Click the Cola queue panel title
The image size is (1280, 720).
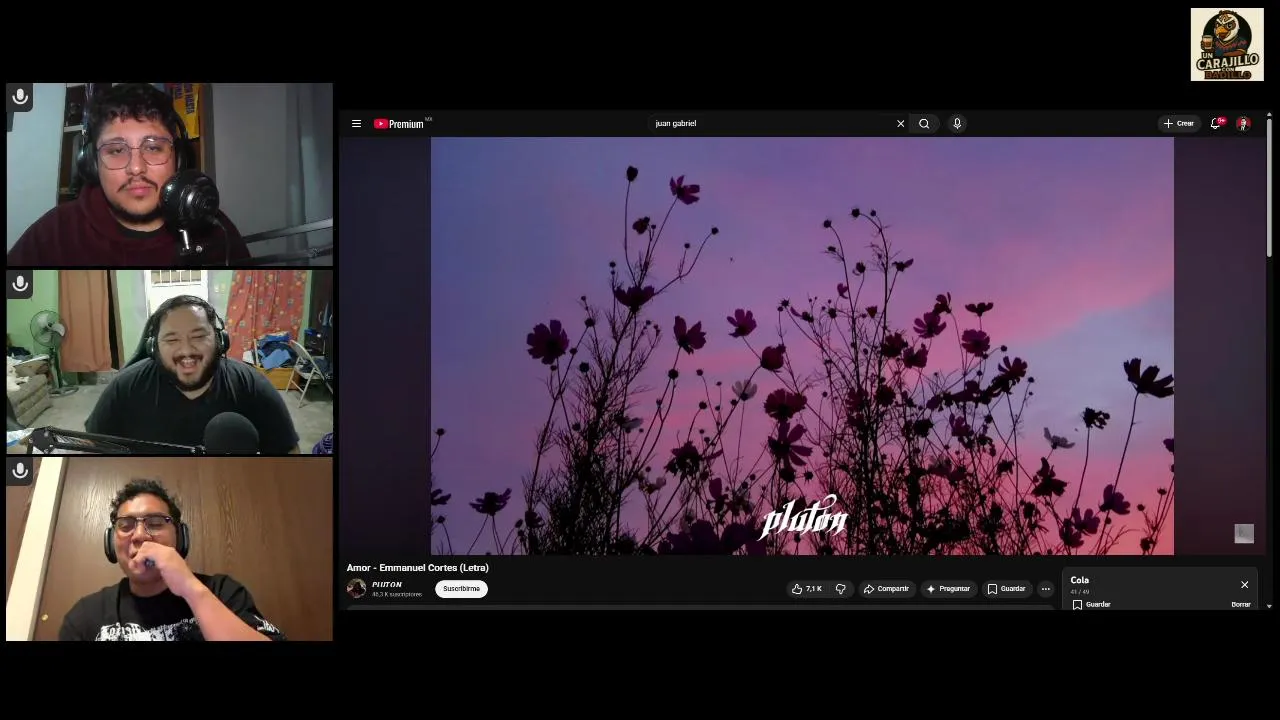[x=1080, y=580]
